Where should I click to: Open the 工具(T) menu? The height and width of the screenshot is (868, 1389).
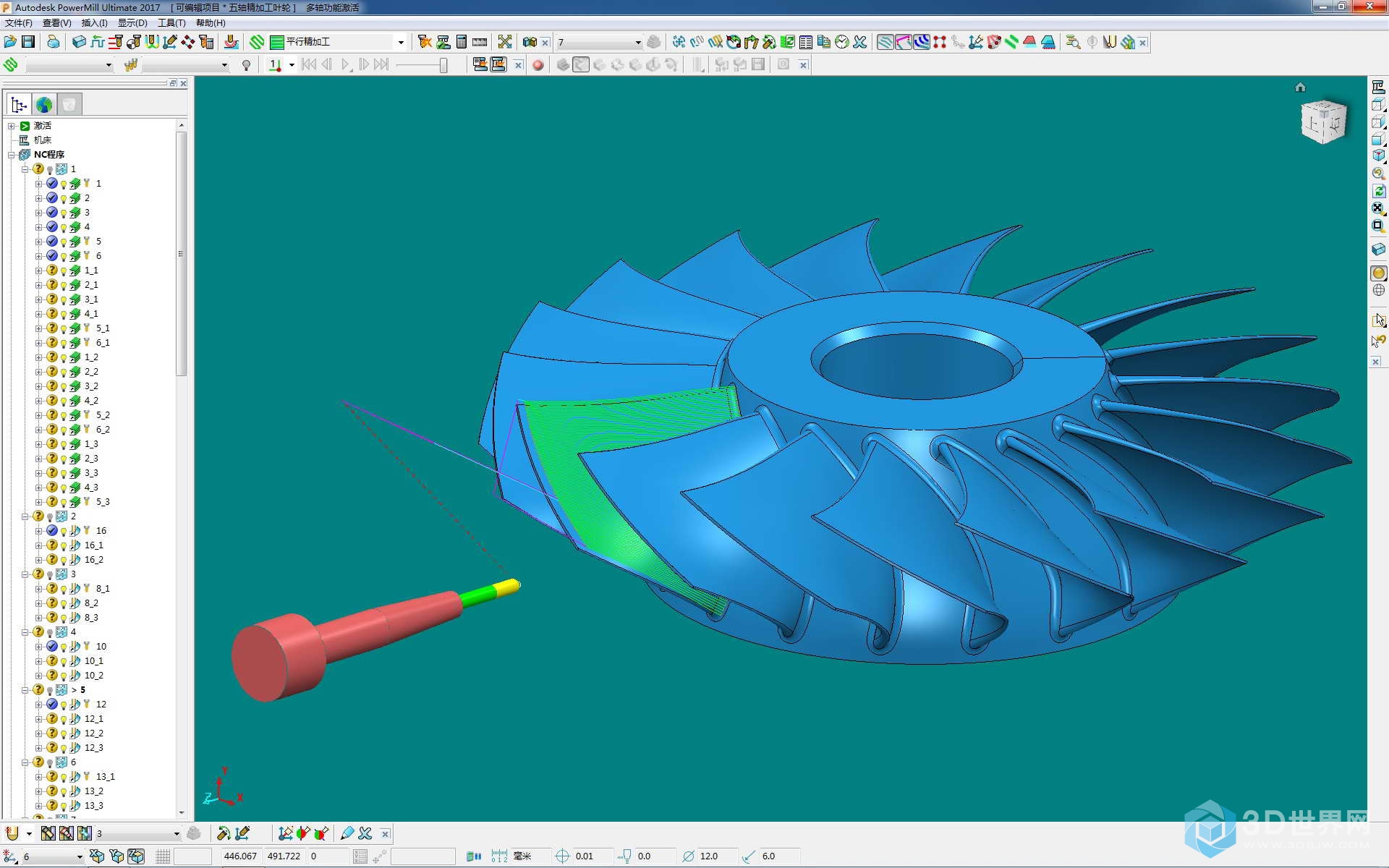[171, 23]
